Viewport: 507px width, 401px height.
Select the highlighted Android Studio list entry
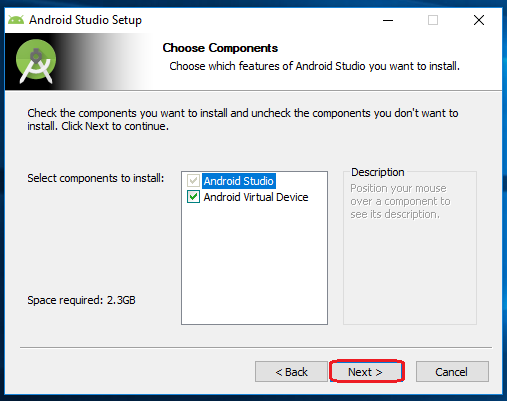(x=239, y=181)
